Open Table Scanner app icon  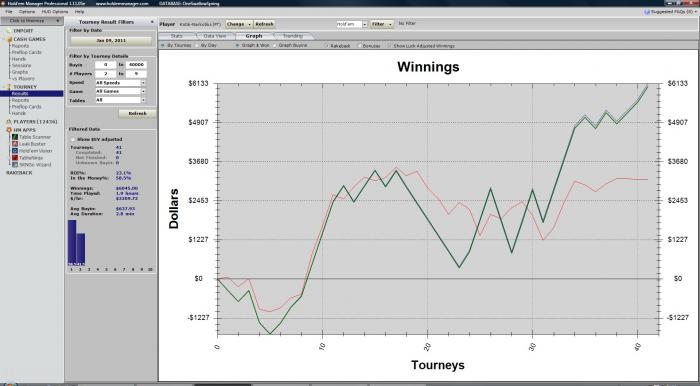(15, 137)
